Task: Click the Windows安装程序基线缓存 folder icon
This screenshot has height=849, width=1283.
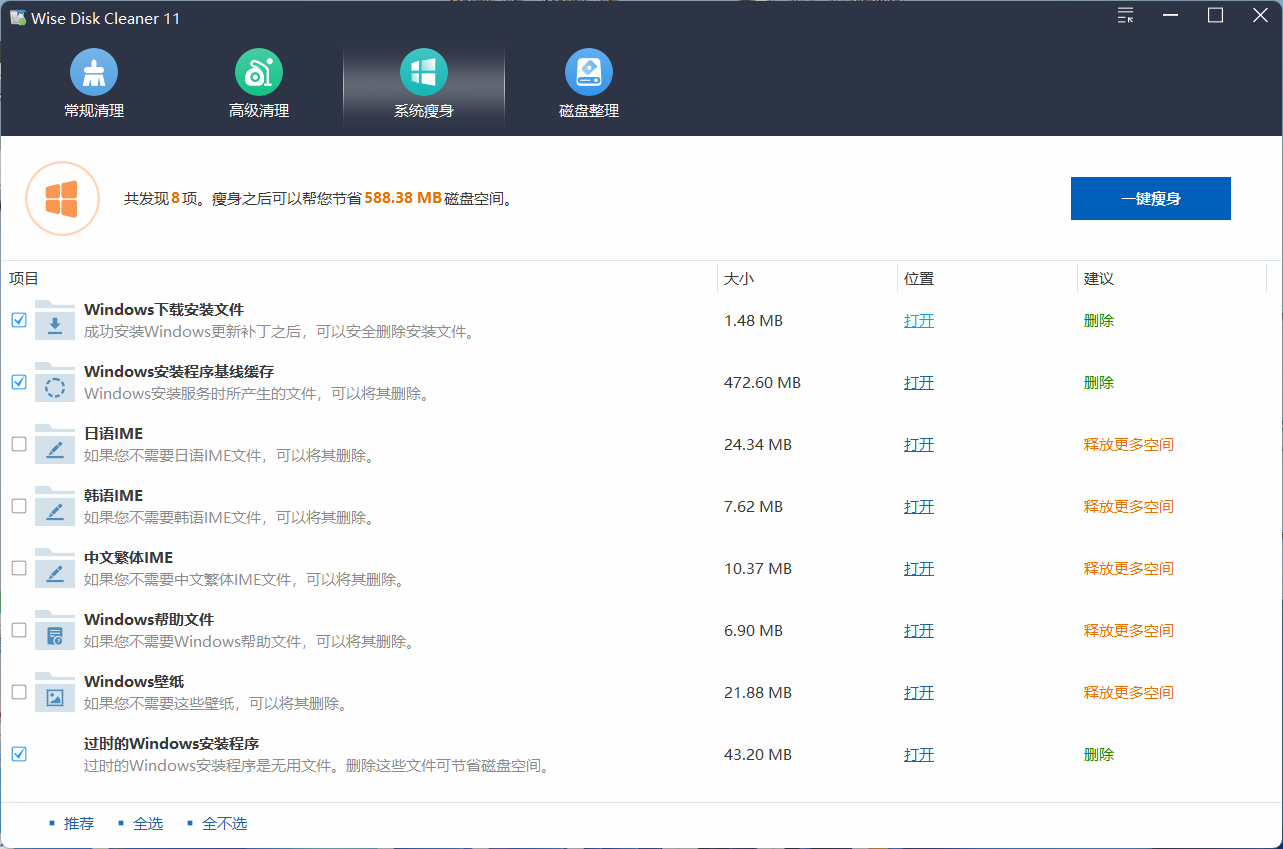Action: pos(55,382)
